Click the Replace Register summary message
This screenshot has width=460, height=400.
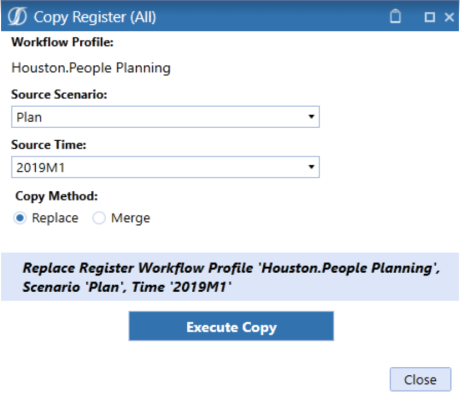coord(230,277)
